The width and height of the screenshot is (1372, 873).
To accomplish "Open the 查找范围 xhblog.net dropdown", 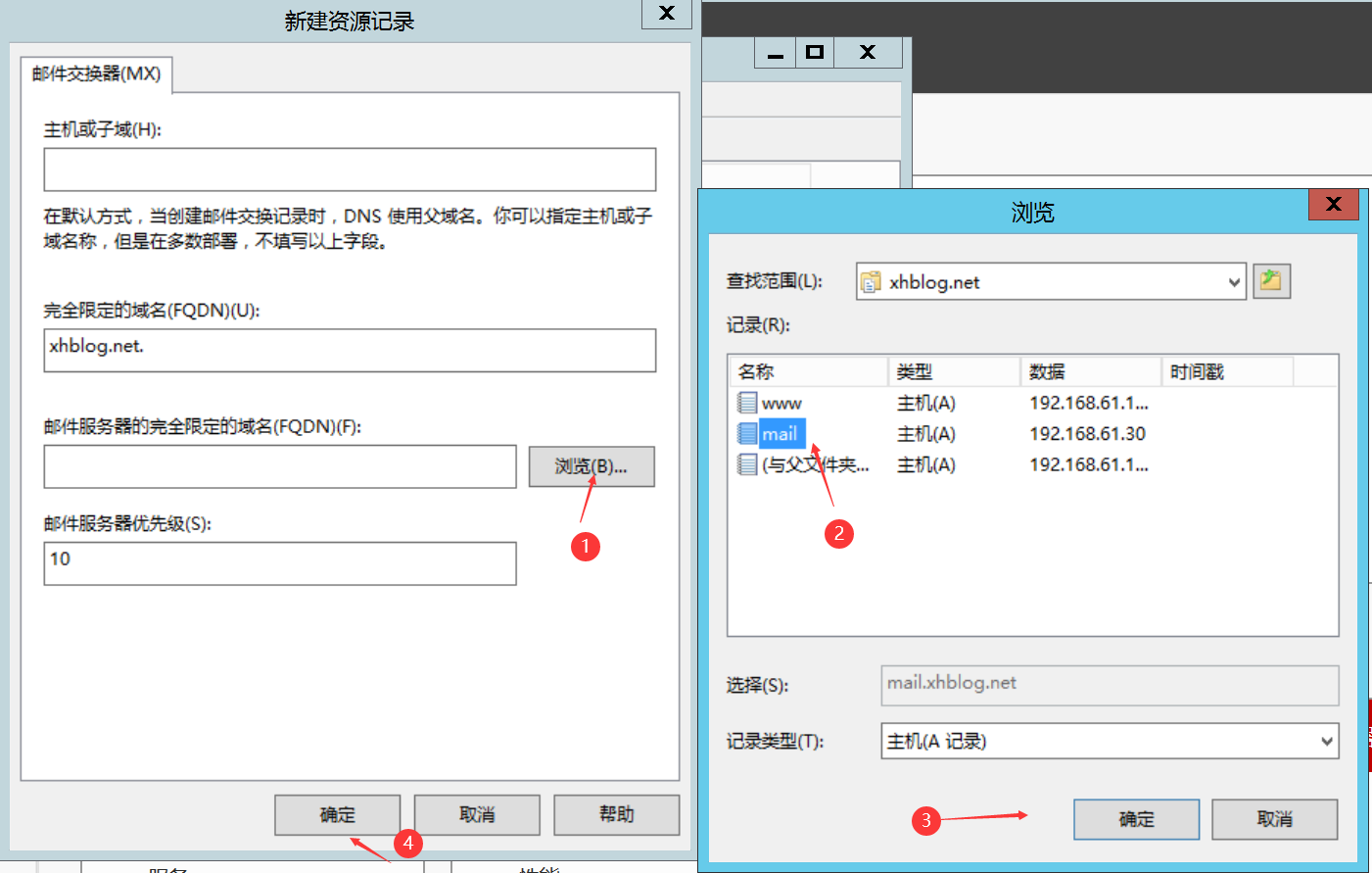I will 1234,282.
